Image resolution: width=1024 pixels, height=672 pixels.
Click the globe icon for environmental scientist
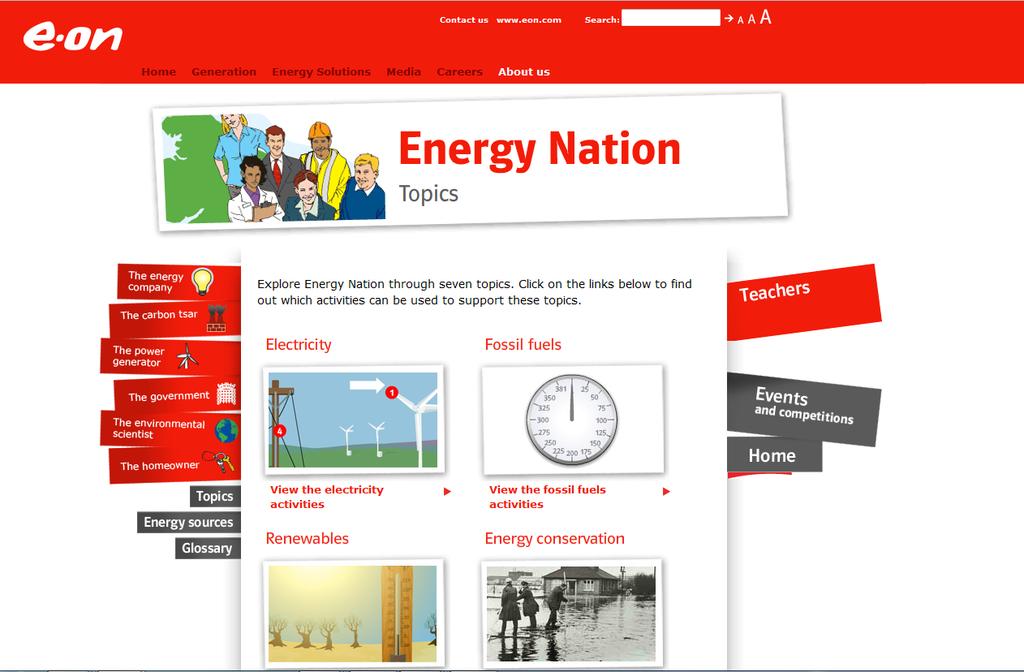click(227, 430)
